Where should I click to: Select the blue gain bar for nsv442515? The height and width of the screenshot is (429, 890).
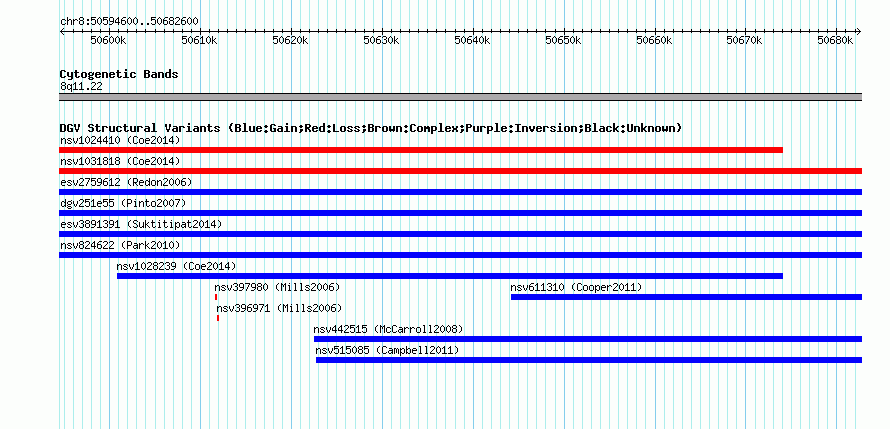click(x=588, y=339)
